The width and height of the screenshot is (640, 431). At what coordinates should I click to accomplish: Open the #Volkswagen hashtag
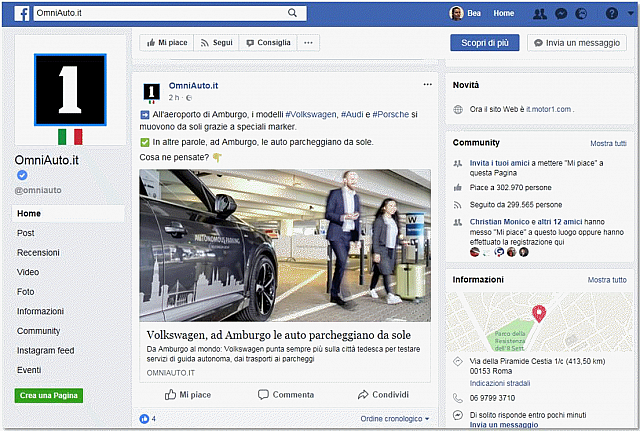point(311,114)
